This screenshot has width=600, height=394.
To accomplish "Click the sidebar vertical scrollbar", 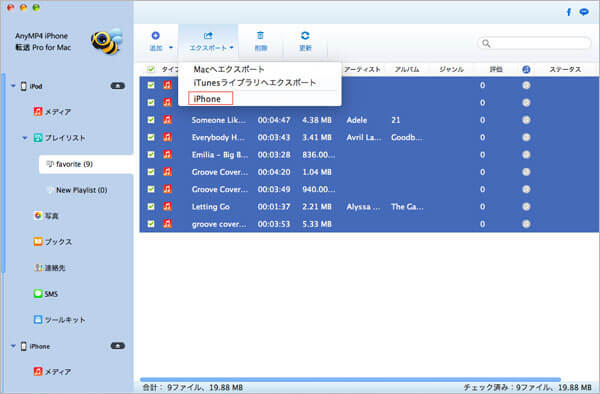I will [x=3, y=173].
